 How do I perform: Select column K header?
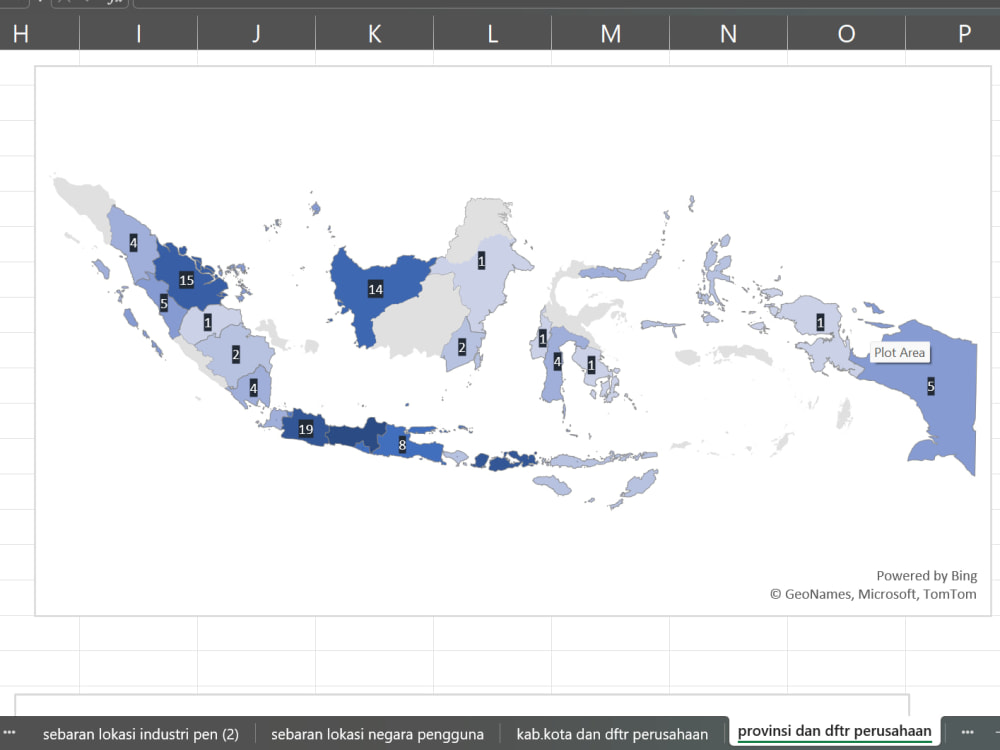click(x=374, y=33)
